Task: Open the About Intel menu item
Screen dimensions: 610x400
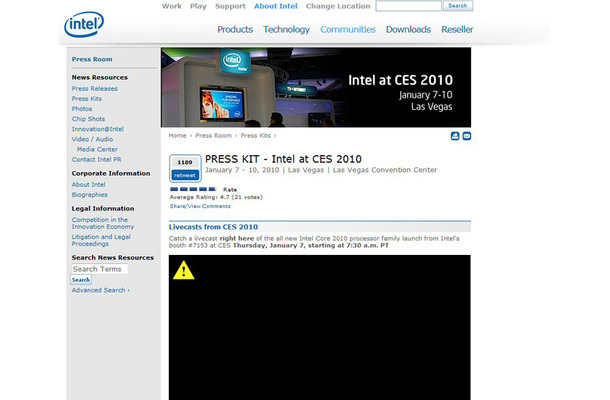Action: 276,6
